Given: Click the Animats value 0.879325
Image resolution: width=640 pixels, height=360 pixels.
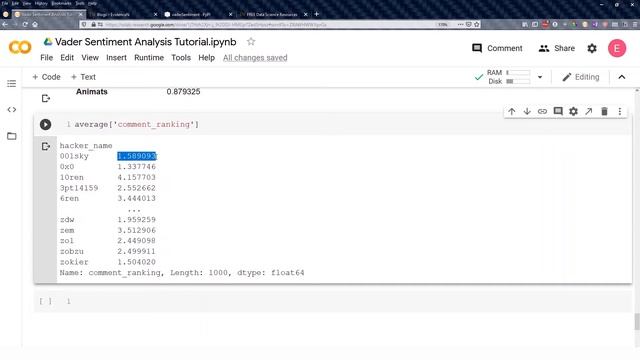Looking at the screenshot, I should coord(183,91).
